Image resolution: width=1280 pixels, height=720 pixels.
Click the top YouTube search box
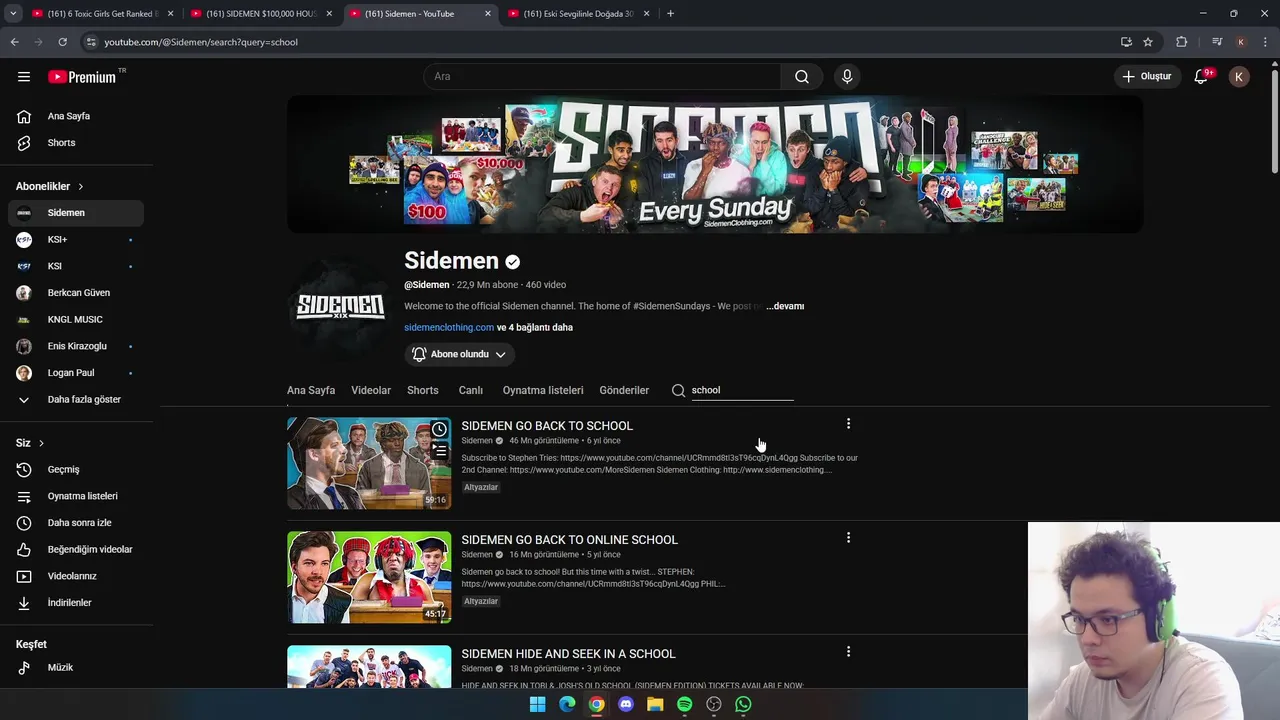603,77
